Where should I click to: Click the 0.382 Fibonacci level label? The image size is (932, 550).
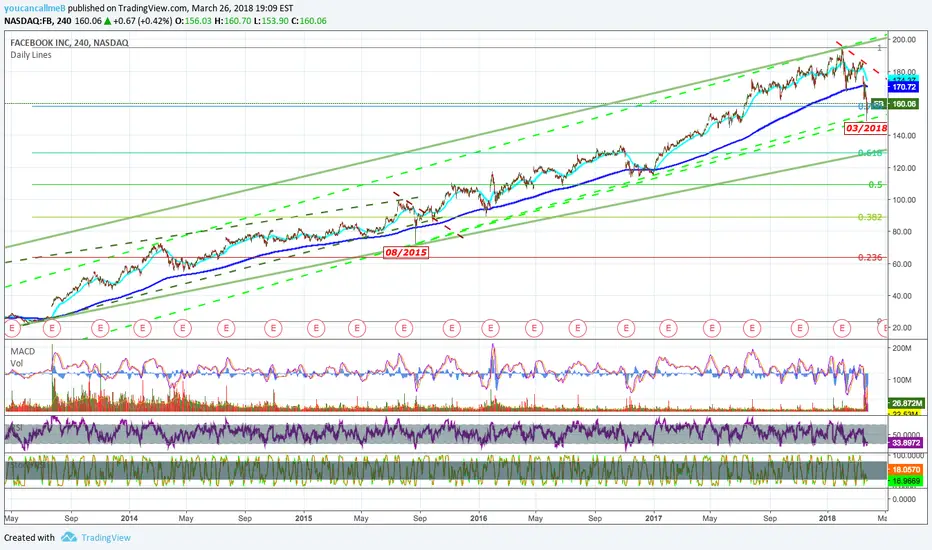pyautogui.click(x=870, y=217)
